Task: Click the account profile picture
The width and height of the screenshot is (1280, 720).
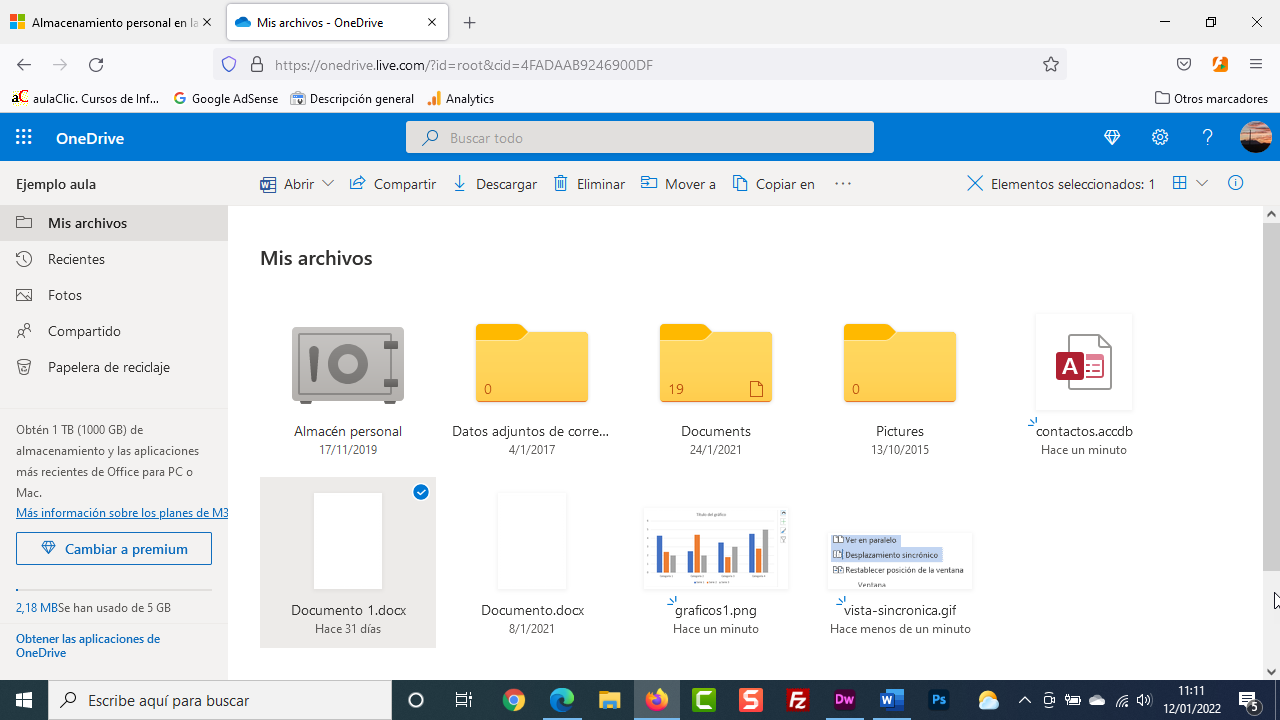Action: (x=1256, y=137)
